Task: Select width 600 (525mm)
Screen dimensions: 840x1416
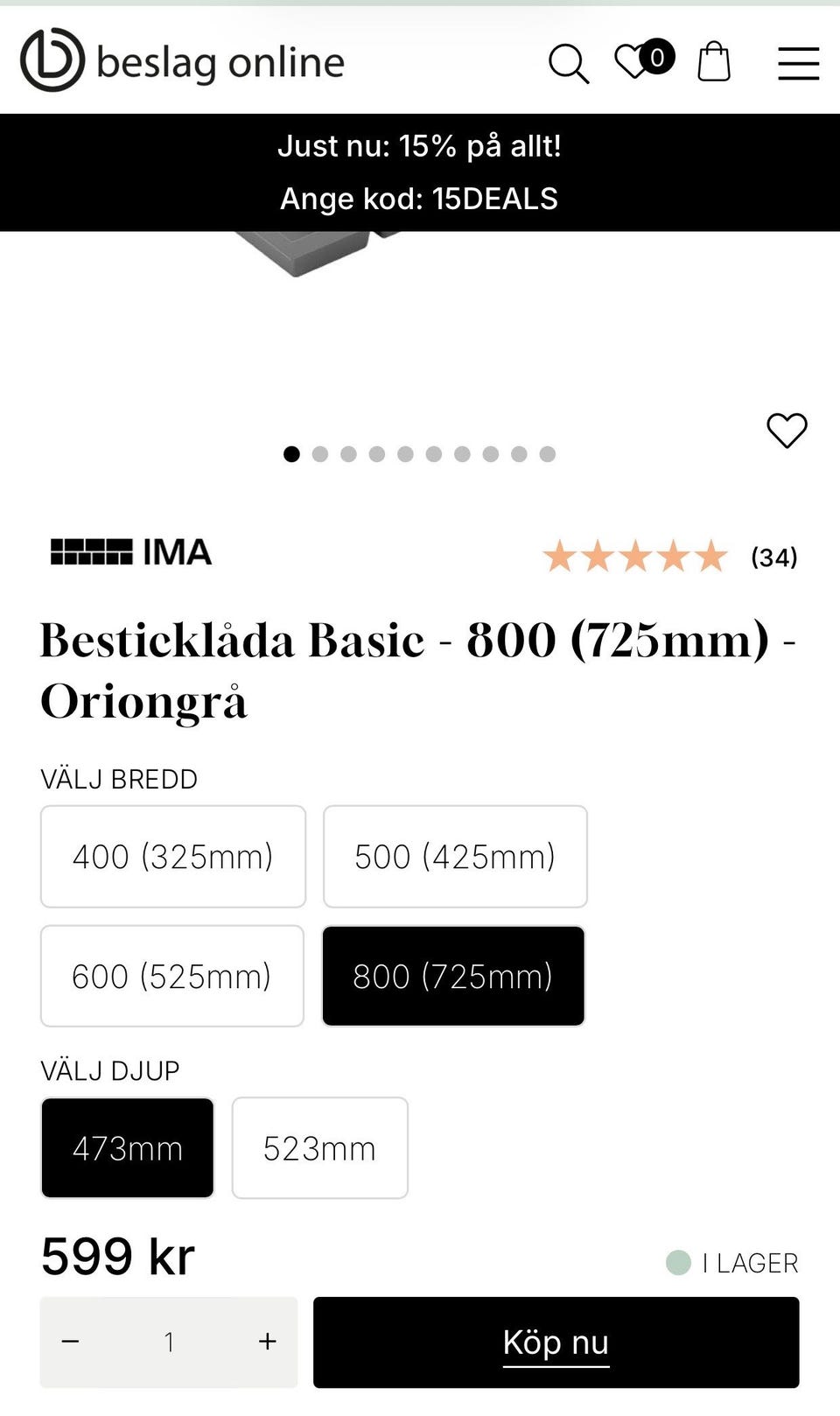Action: tap(172, 976)
